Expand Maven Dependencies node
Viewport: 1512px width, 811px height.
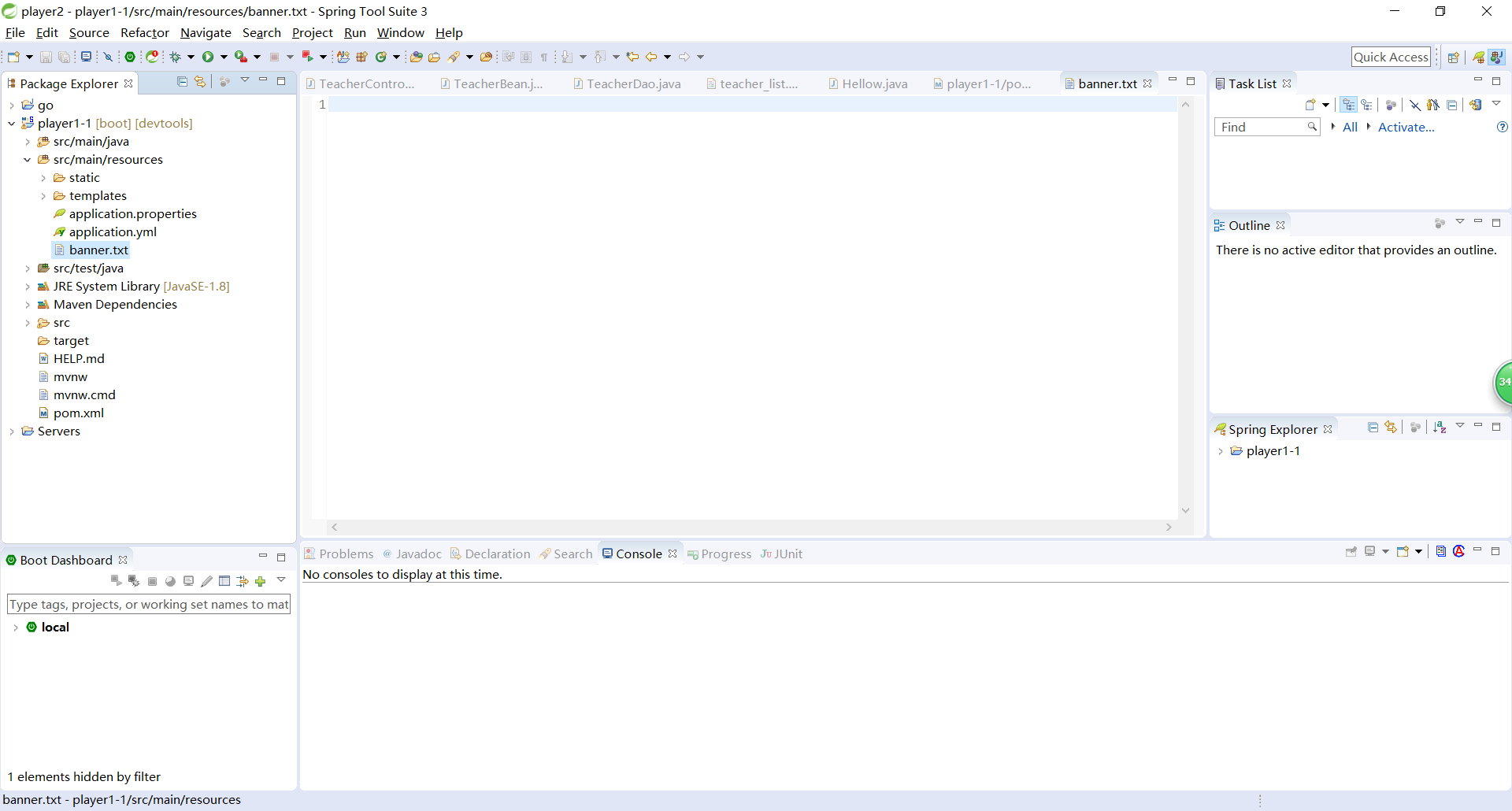coord(28,305)
